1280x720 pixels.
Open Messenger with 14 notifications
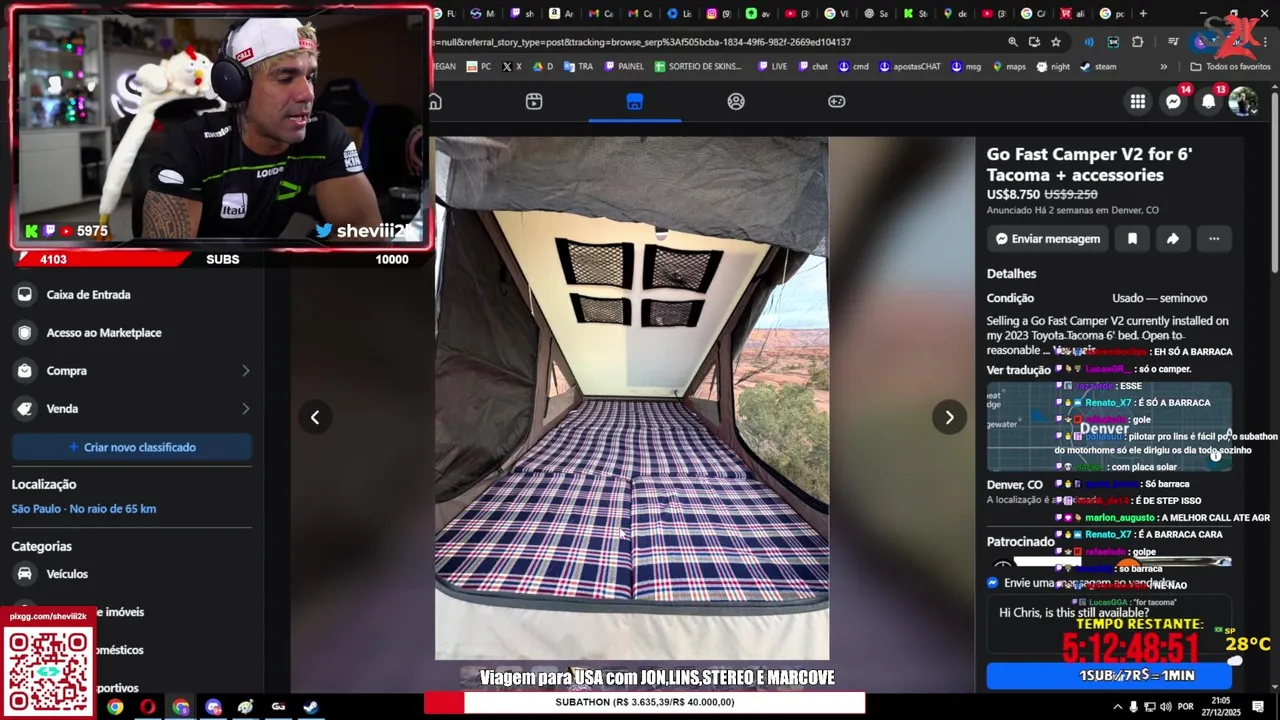(x=1174, y=101)
